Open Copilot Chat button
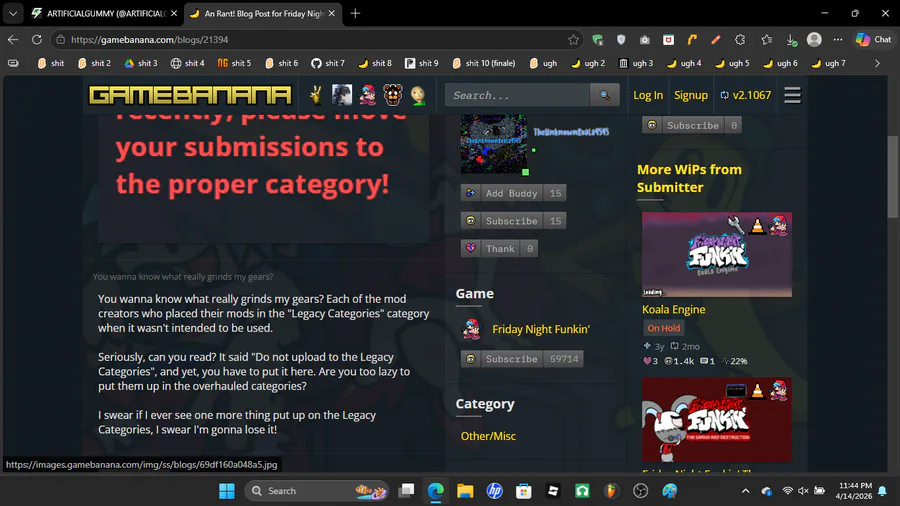 click(x=873, y=40)
